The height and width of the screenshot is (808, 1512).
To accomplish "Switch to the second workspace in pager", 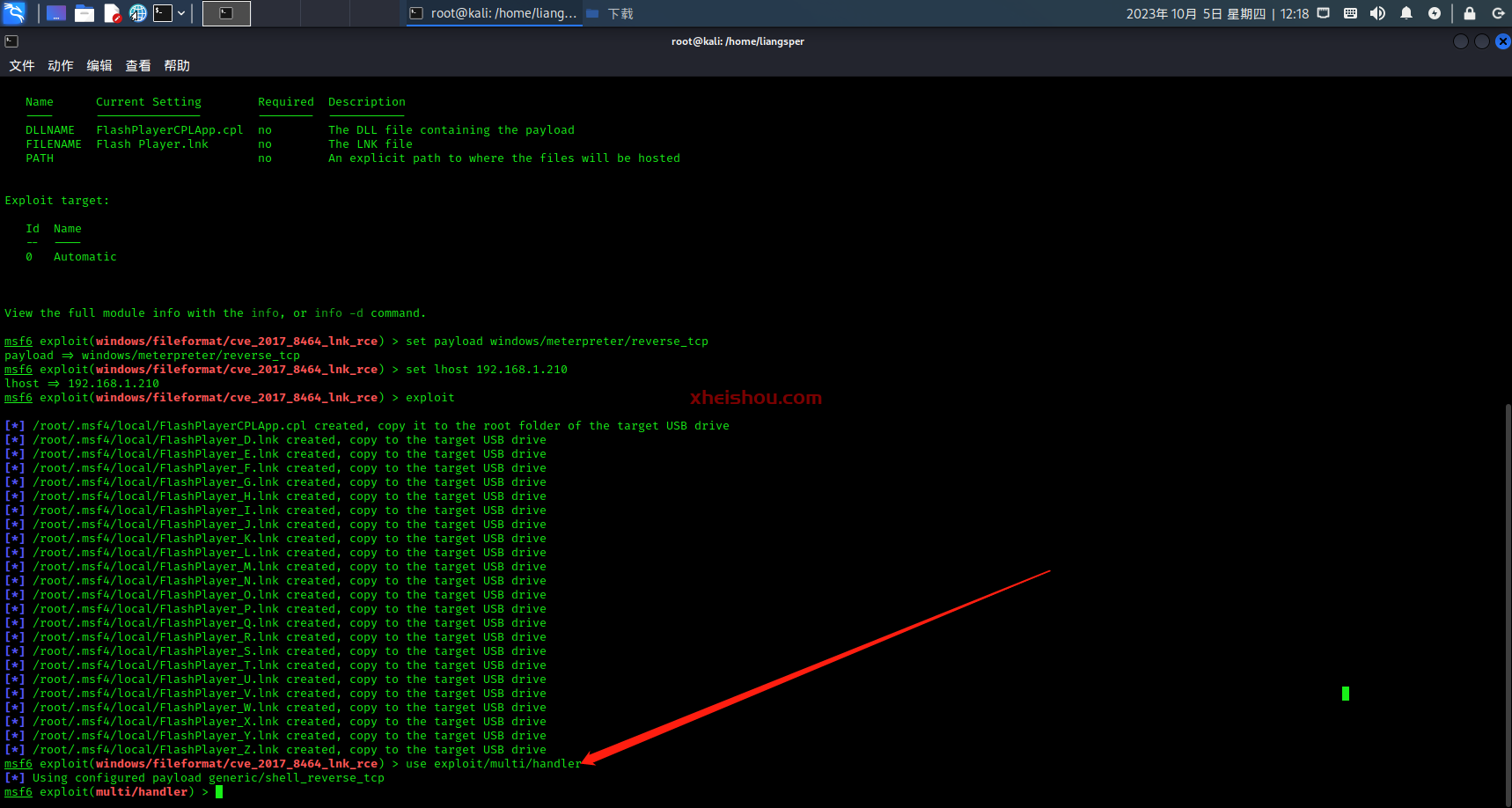I will coord(275,13).
